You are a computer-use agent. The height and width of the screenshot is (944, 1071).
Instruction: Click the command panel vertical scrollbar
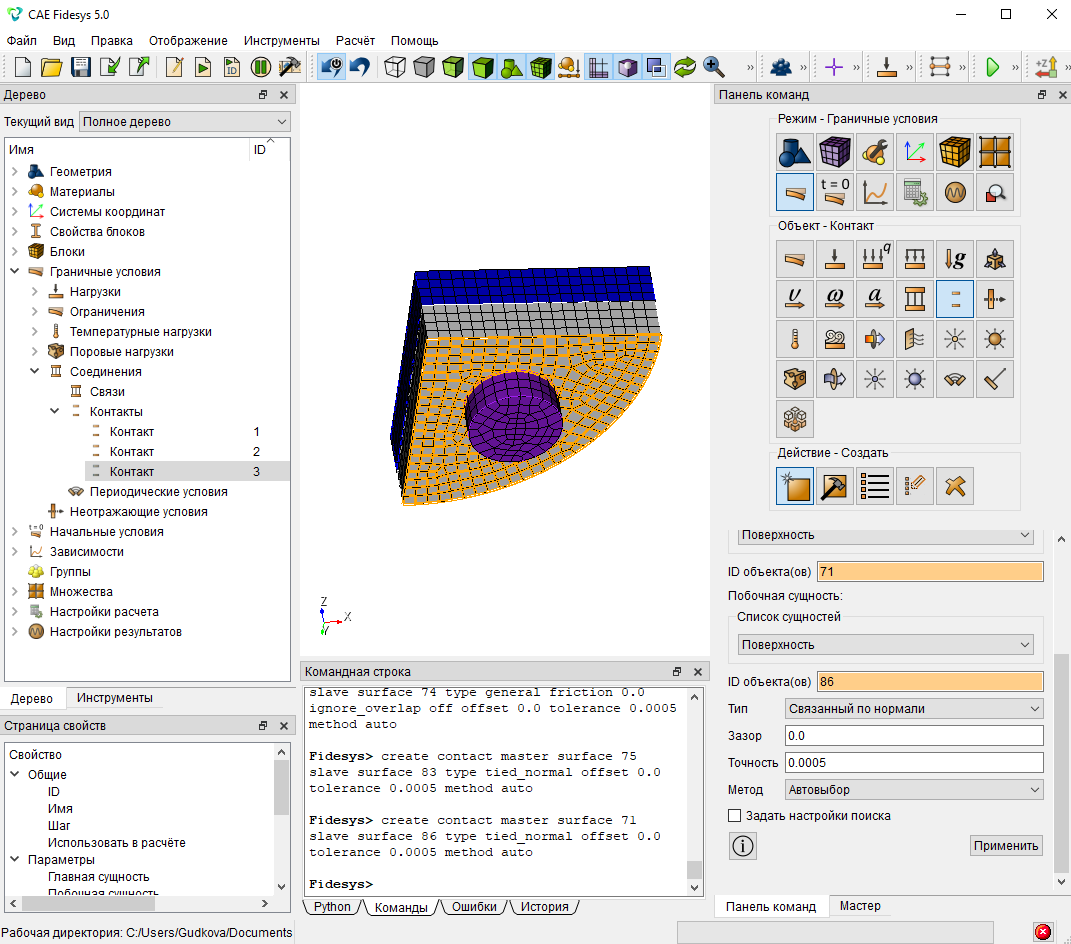click(1061, 764)
